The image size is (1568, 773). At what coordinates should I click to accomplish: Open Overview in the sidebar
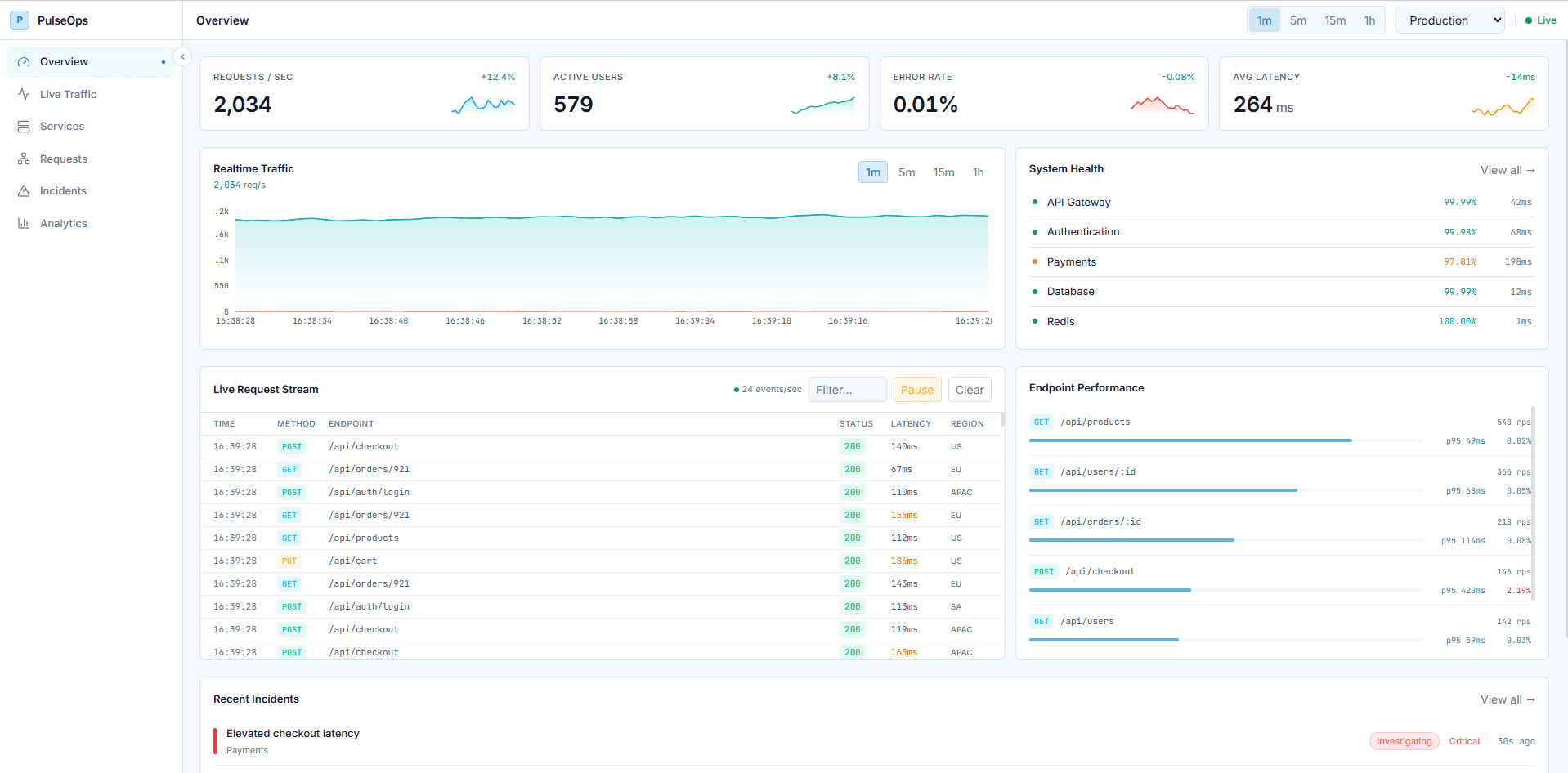tap(91, 62)
